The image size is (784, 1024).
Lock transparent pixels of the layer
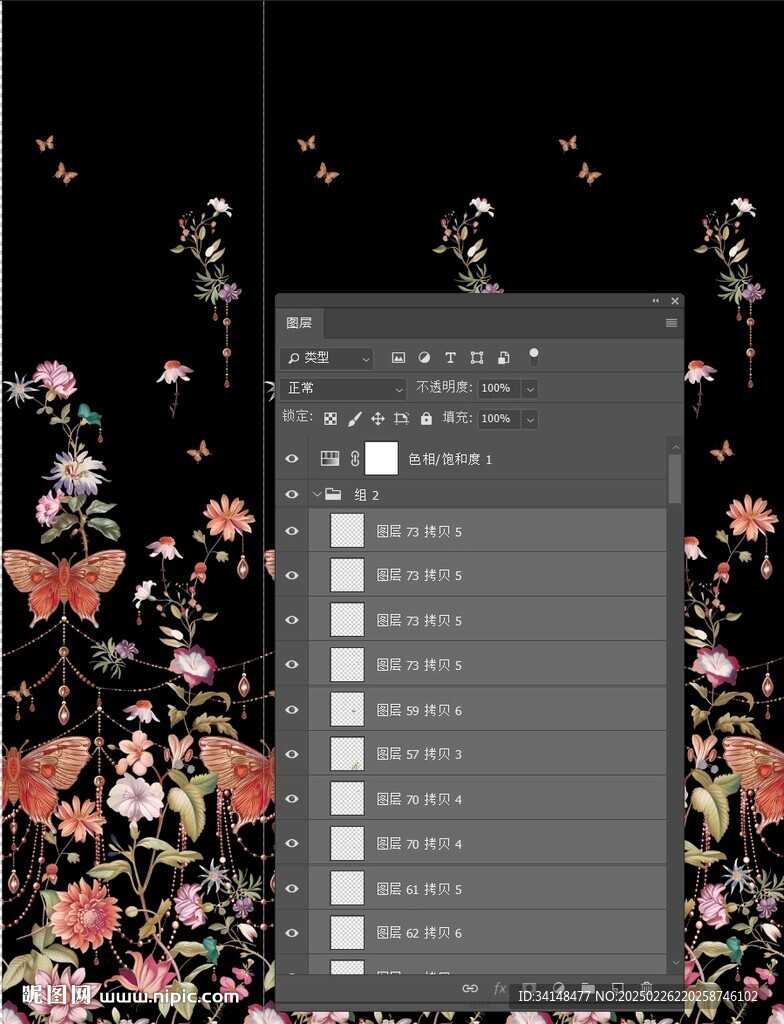coord(330,419)
